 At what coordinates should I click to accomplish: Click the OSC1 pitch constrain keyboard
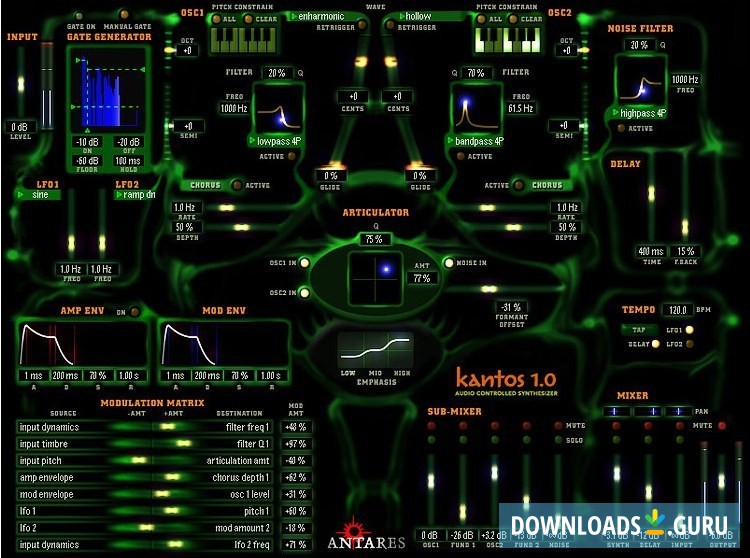(x=243, y=40)
